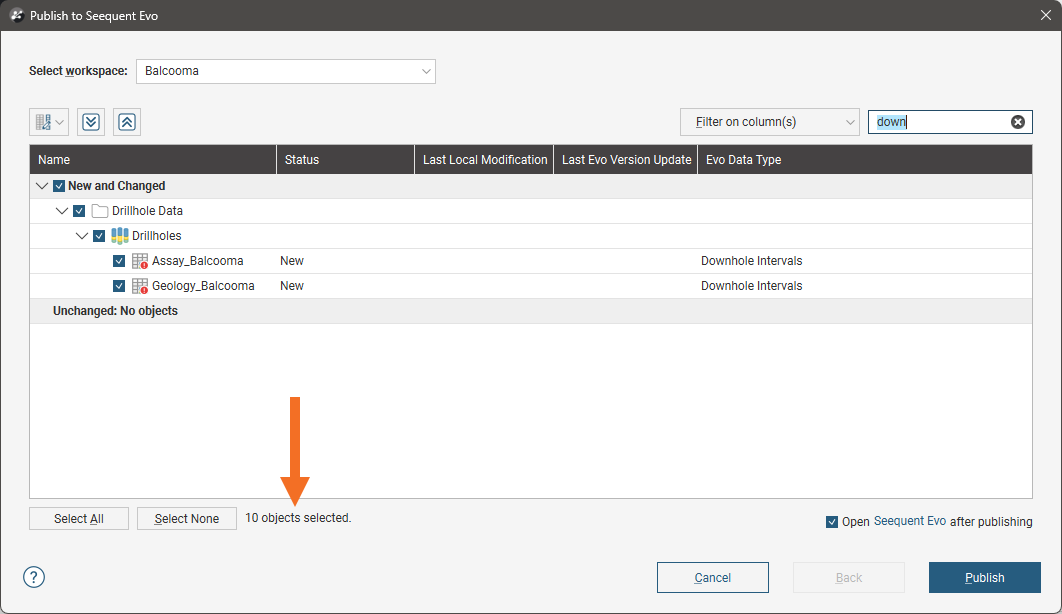Uncheck the New and Changed checkbox
Viewport: 1062px width, 614px height.
click(59, 186)
